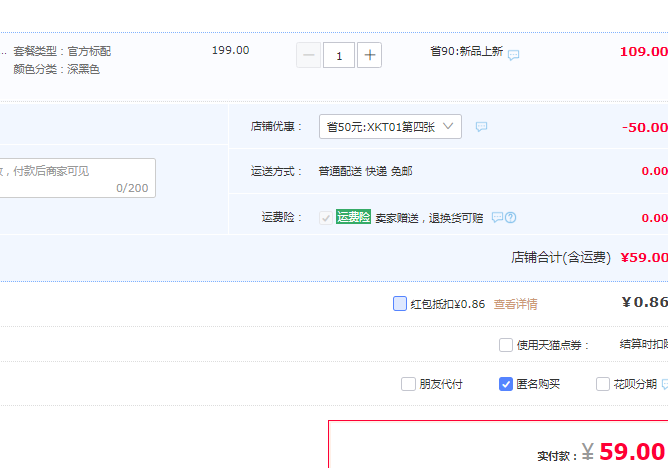Enable 红包抵扣¥0.86 checkbox
The width and height of the screenshot is (668, 468).
[400, 304]
